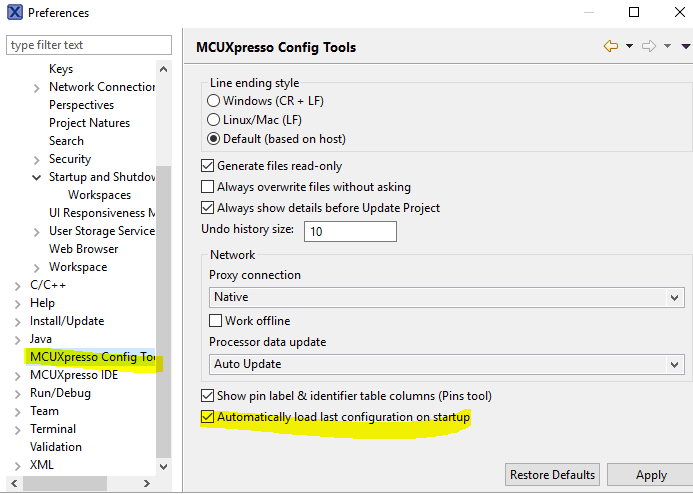The height and width of the screenshot is (494, 693).
Task: Open the preferences view menu triangle
Action: (685, 46)
